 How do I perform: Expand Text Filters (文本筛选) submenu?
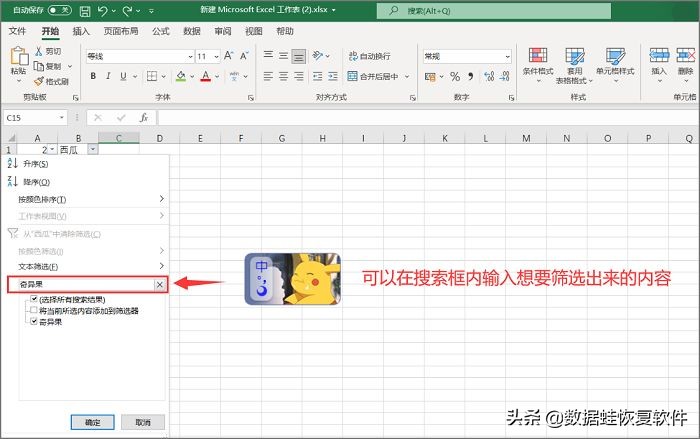point(162,266)
